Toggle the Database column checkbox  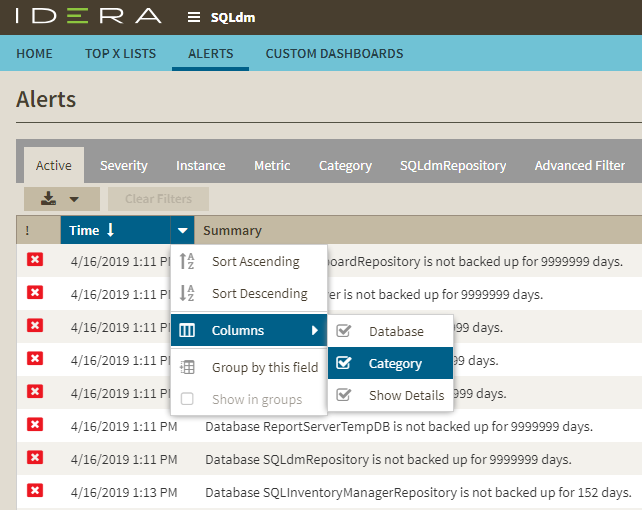344,331
